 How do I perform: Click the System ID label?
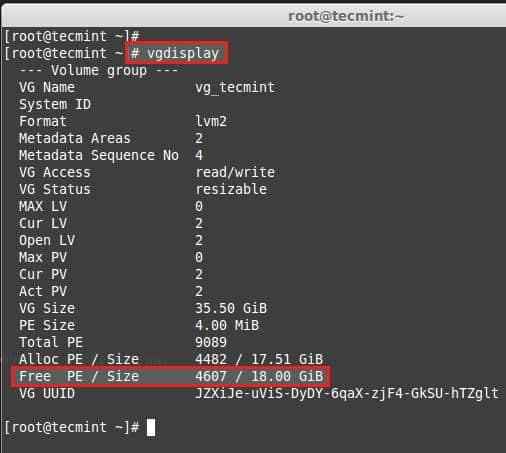[x=55, y=104]
